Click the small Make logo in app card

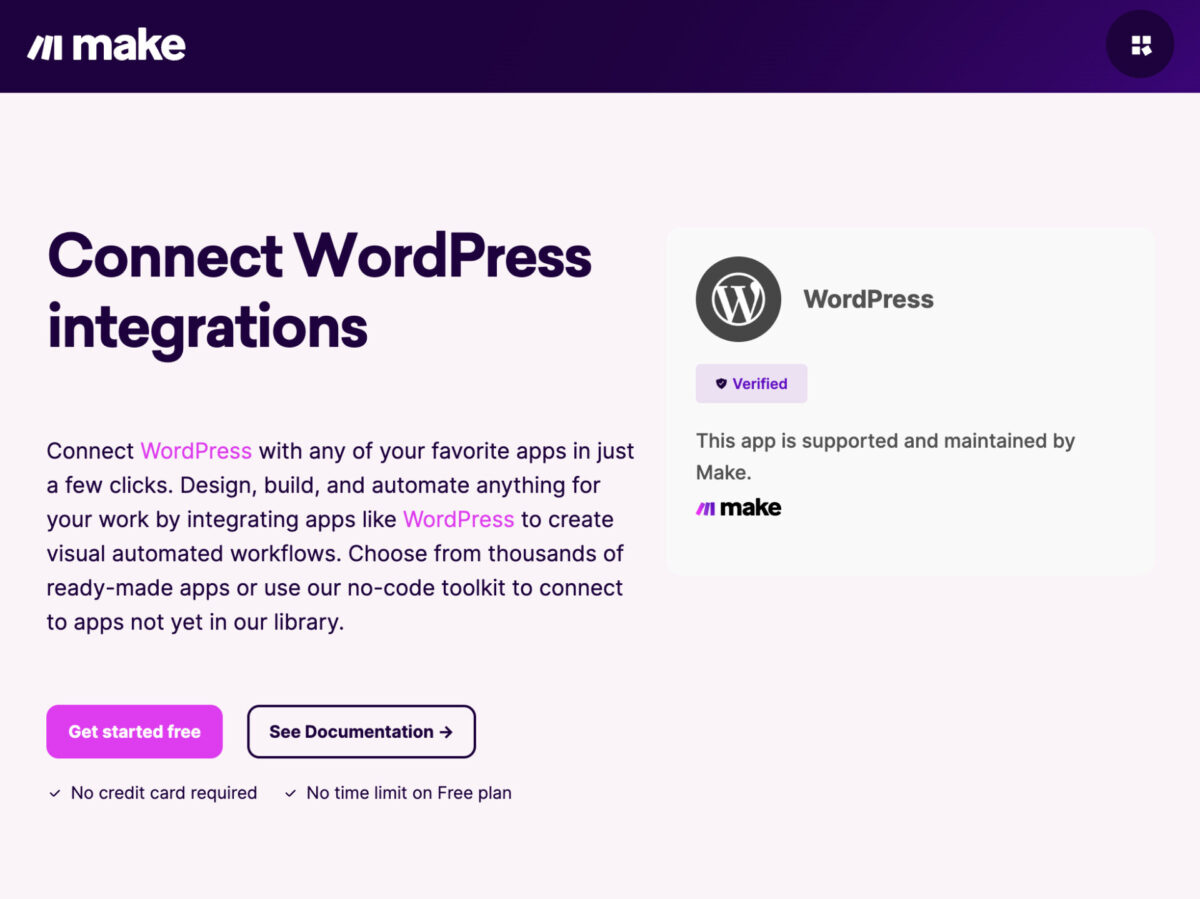(738, 508)
